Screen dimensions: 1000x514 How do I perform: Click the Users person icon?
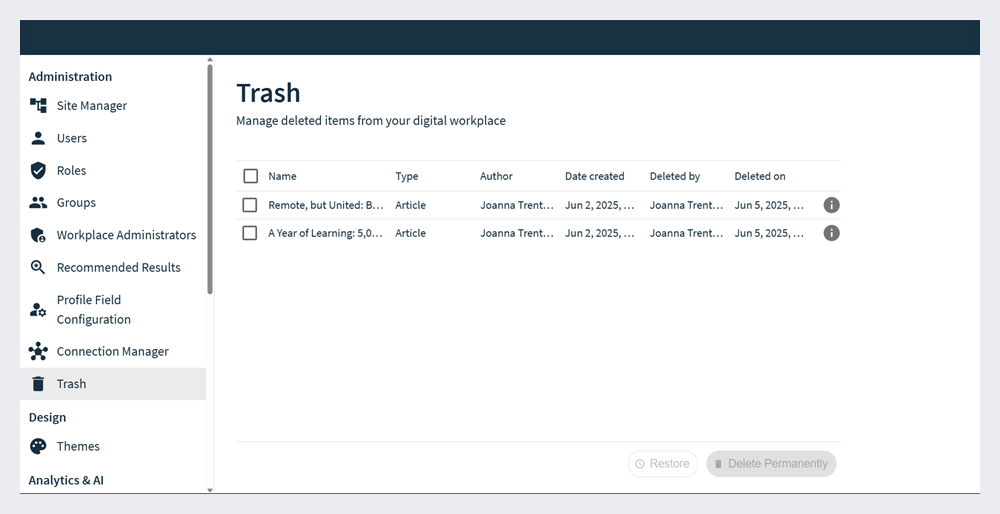[38, 138]
